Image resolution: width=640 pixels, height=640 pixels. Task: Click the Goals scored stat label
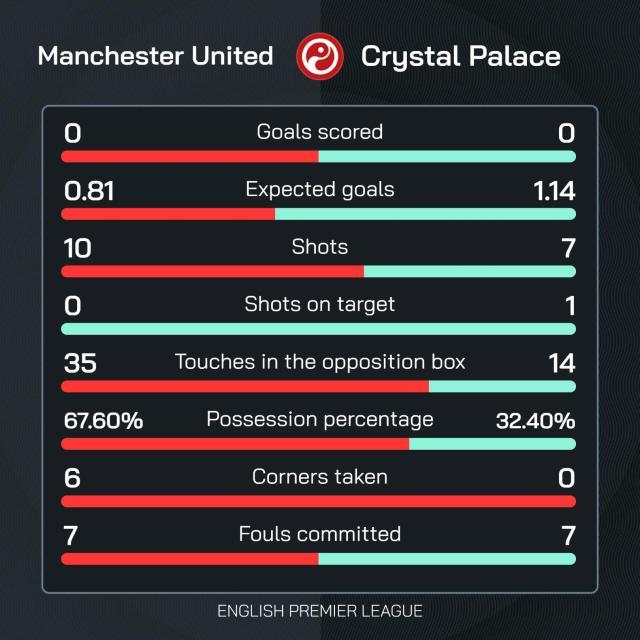point(320,132)
